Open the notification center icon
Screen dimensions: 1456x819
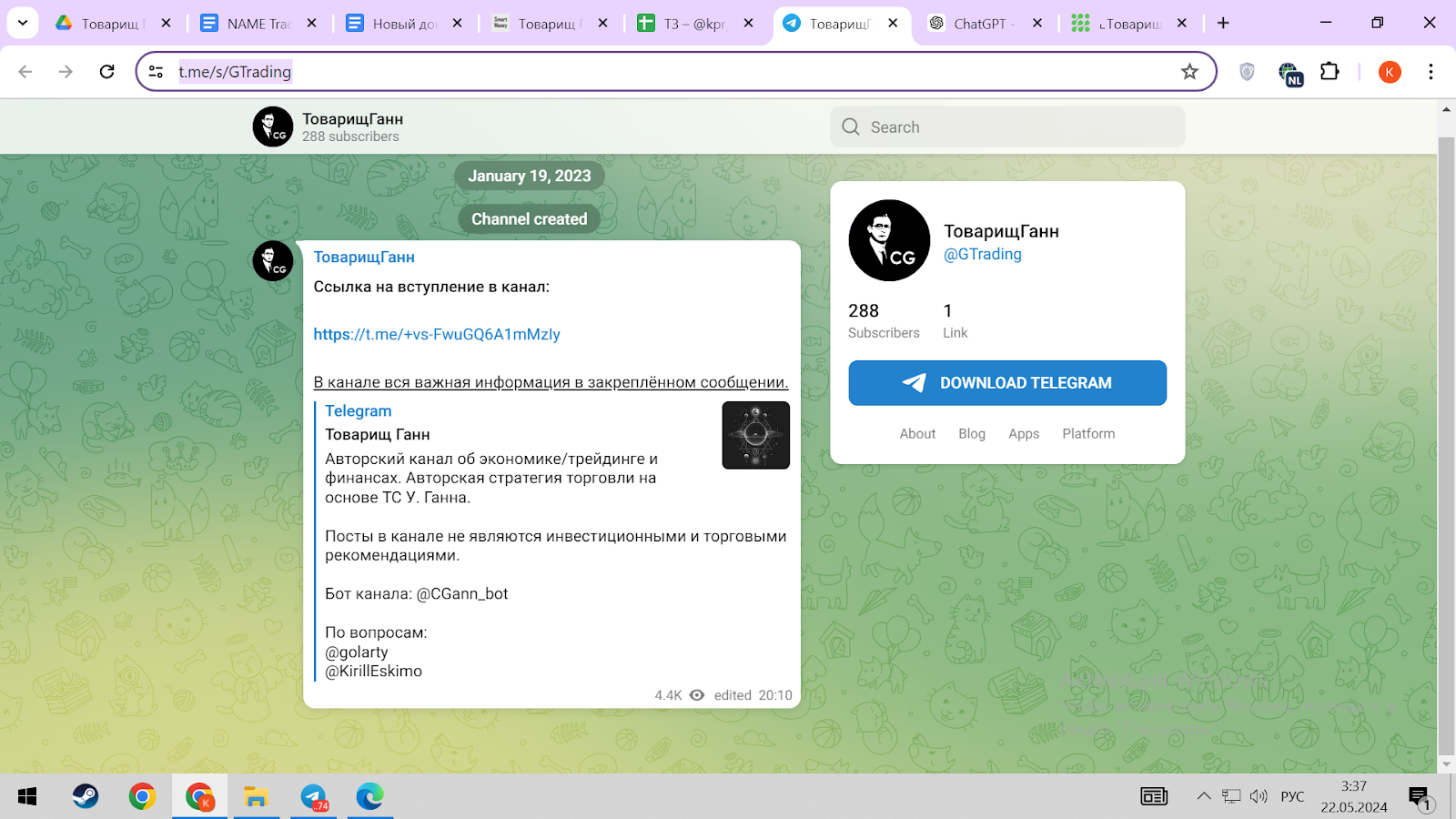pos(1420,798)
